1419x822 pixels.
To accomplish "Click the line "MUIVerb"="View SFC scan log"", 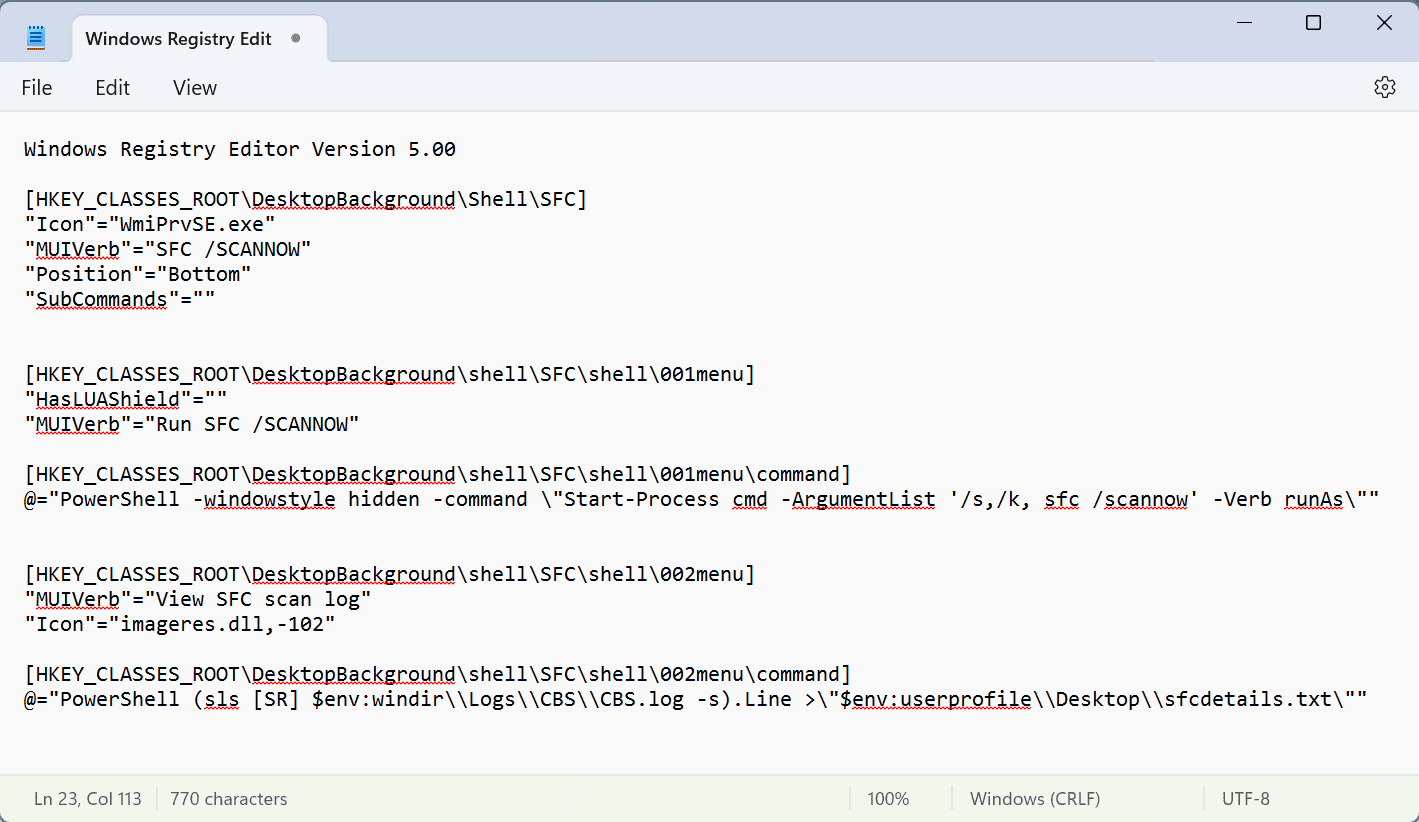I will coord(198,599).
